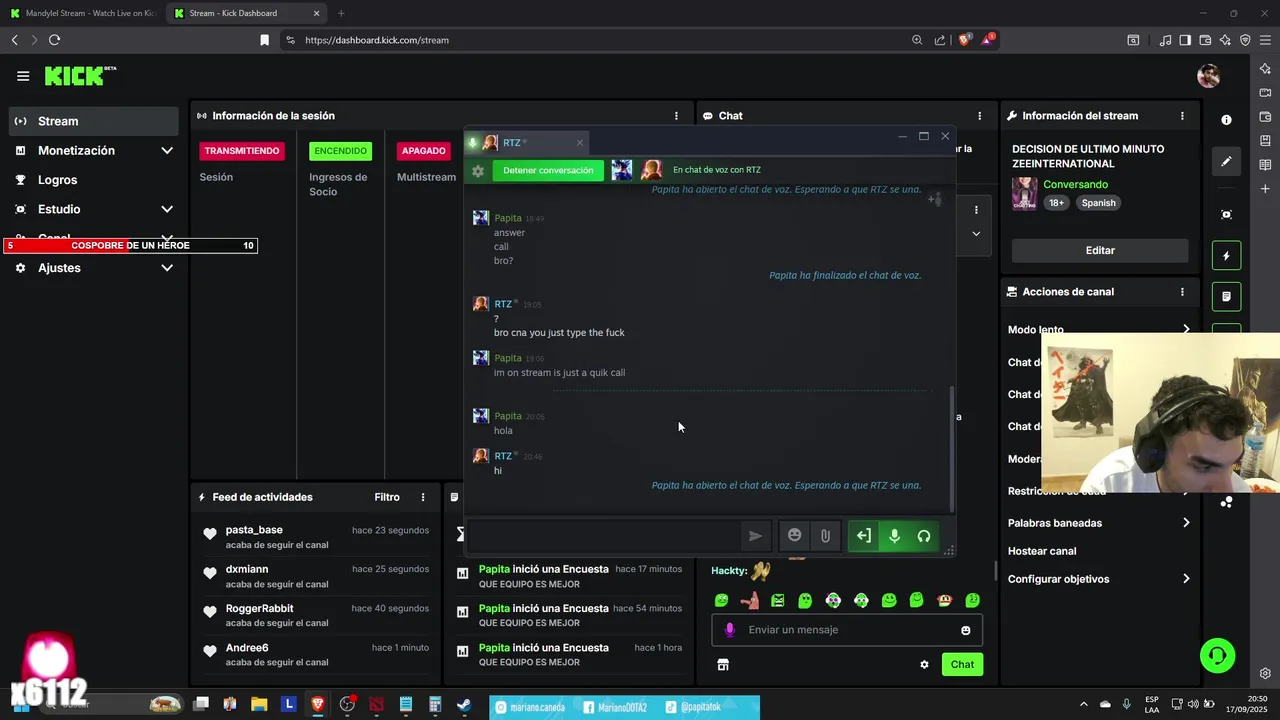Toggle headphones audio in Steam voice chat
The height and width of the screenshot is (720, 1280).
pyautogui.click(x=924, y=536)
